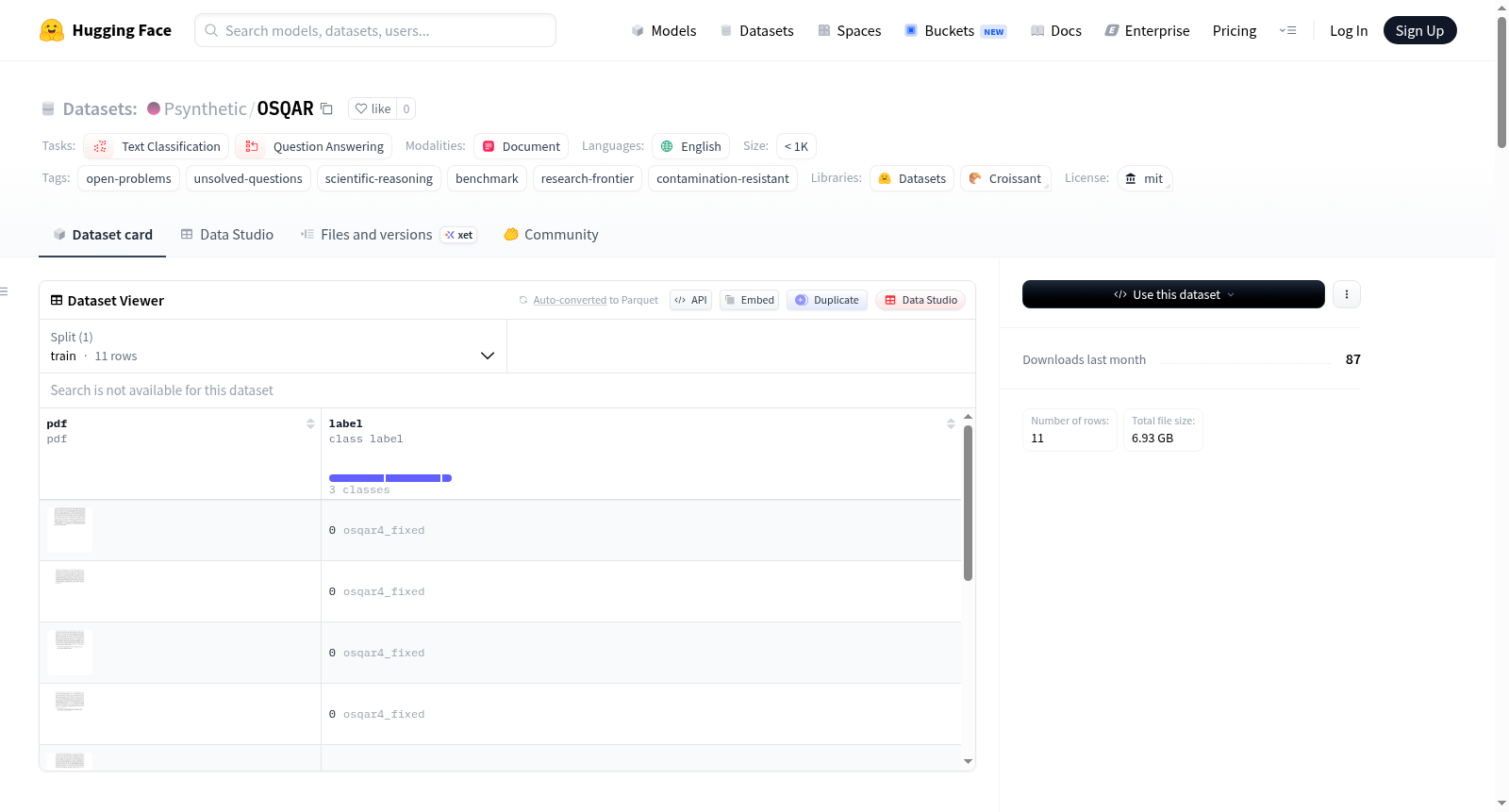Open the second row PDF thumbnail
The image size is (1509, 812).
[70, 590]
